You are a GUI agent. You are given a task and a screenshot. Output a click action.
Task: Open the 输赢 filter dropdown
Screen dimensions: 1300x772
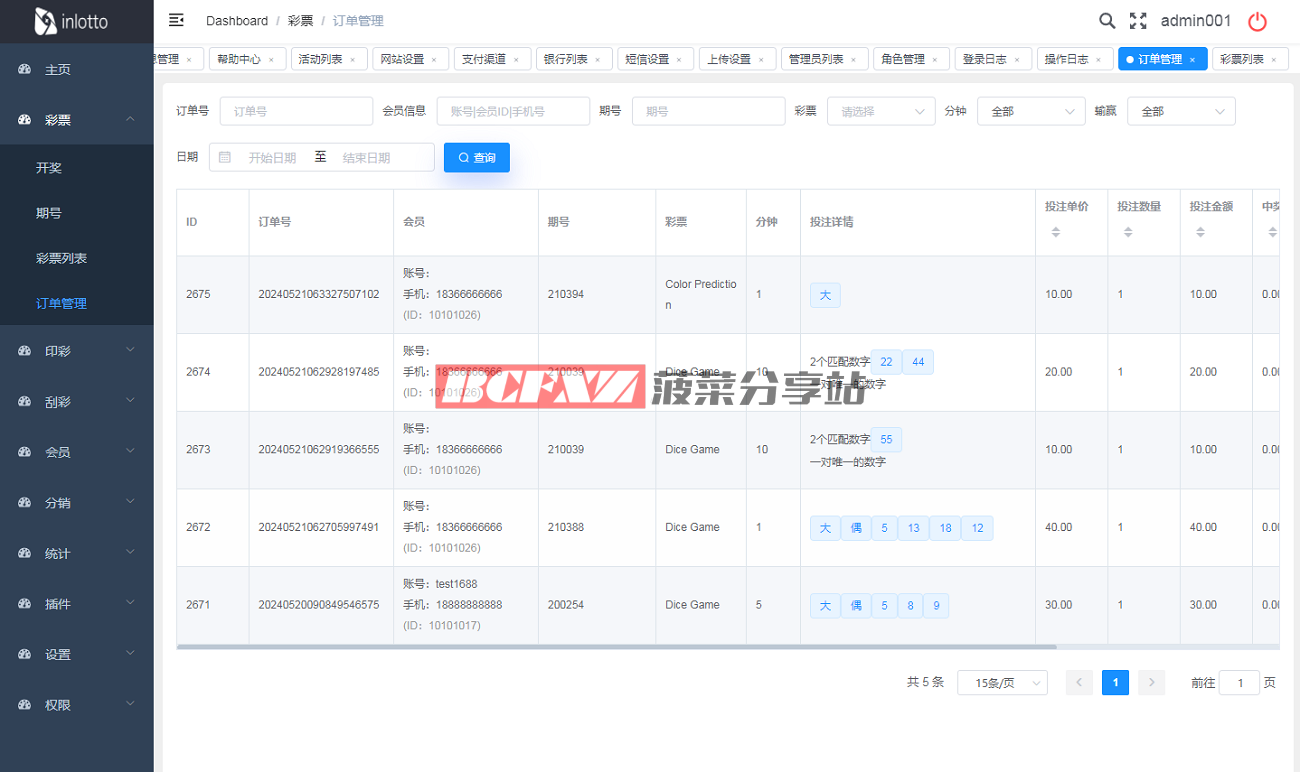pyautogui.click(x=1181, y=111)
